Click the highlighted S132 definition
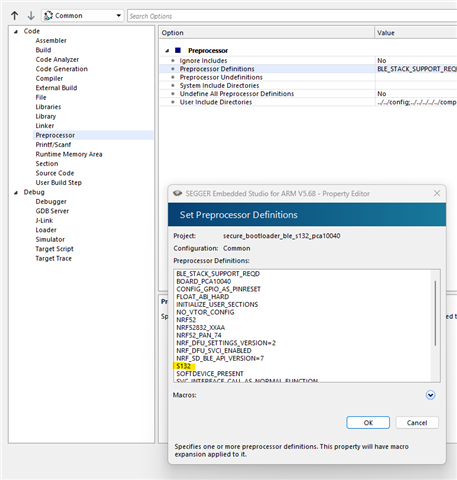The image size is (457, 480). click(x=184, y=366)
